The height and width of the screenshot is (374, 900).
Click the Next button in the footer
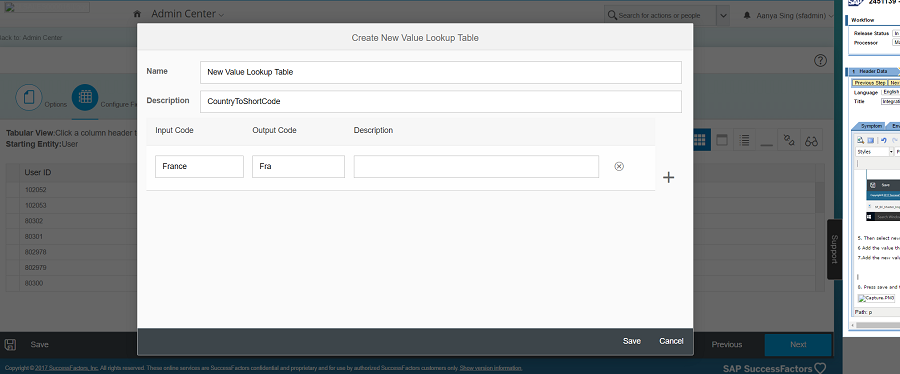tap(798, 344)
